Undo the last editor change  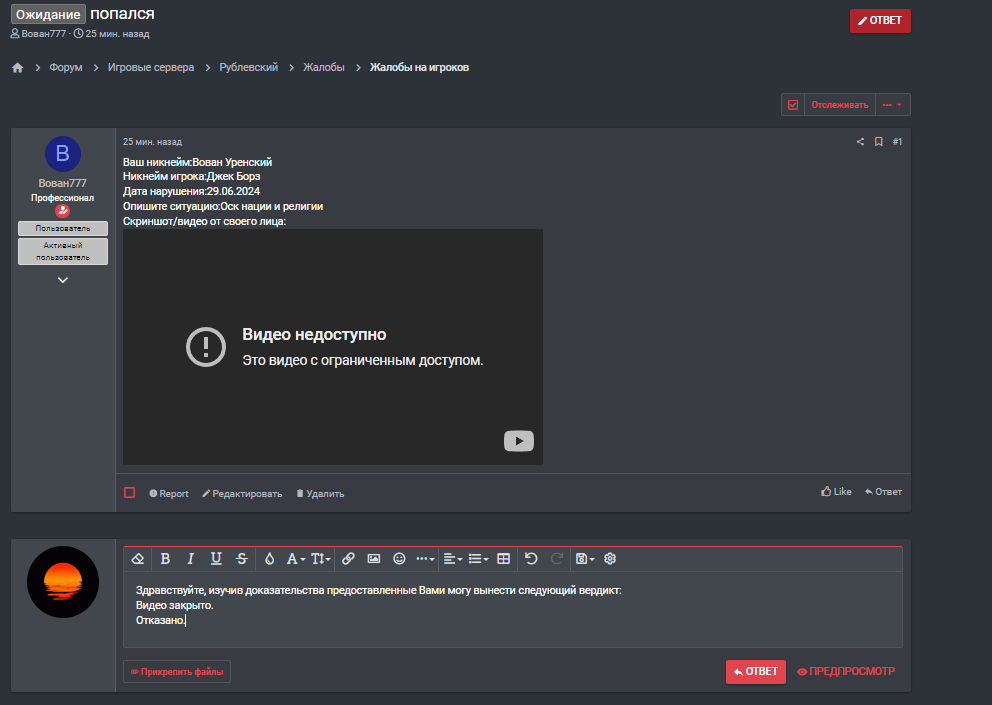click(531, 559)
